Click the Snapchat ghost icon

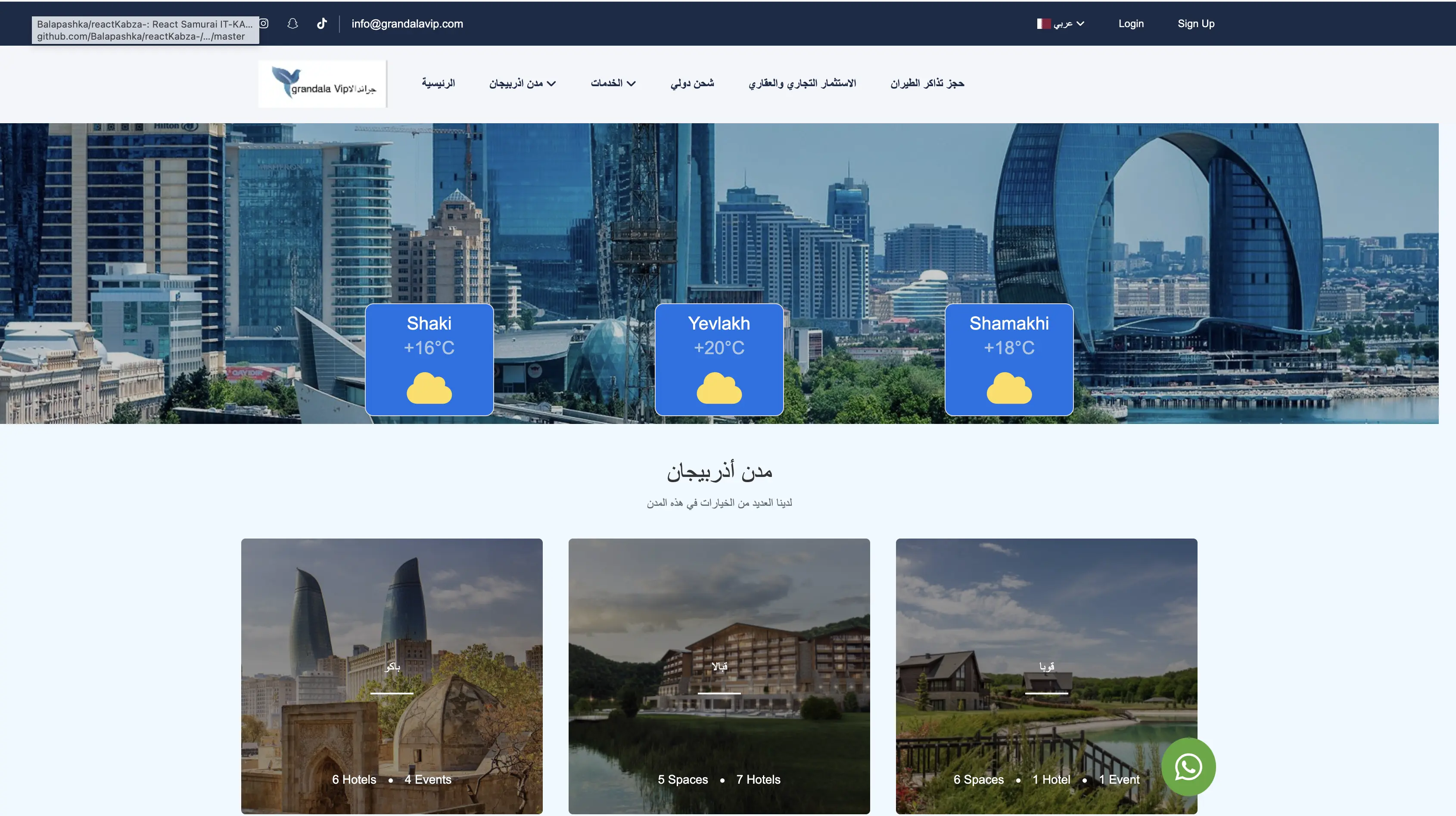pos(292,23)
